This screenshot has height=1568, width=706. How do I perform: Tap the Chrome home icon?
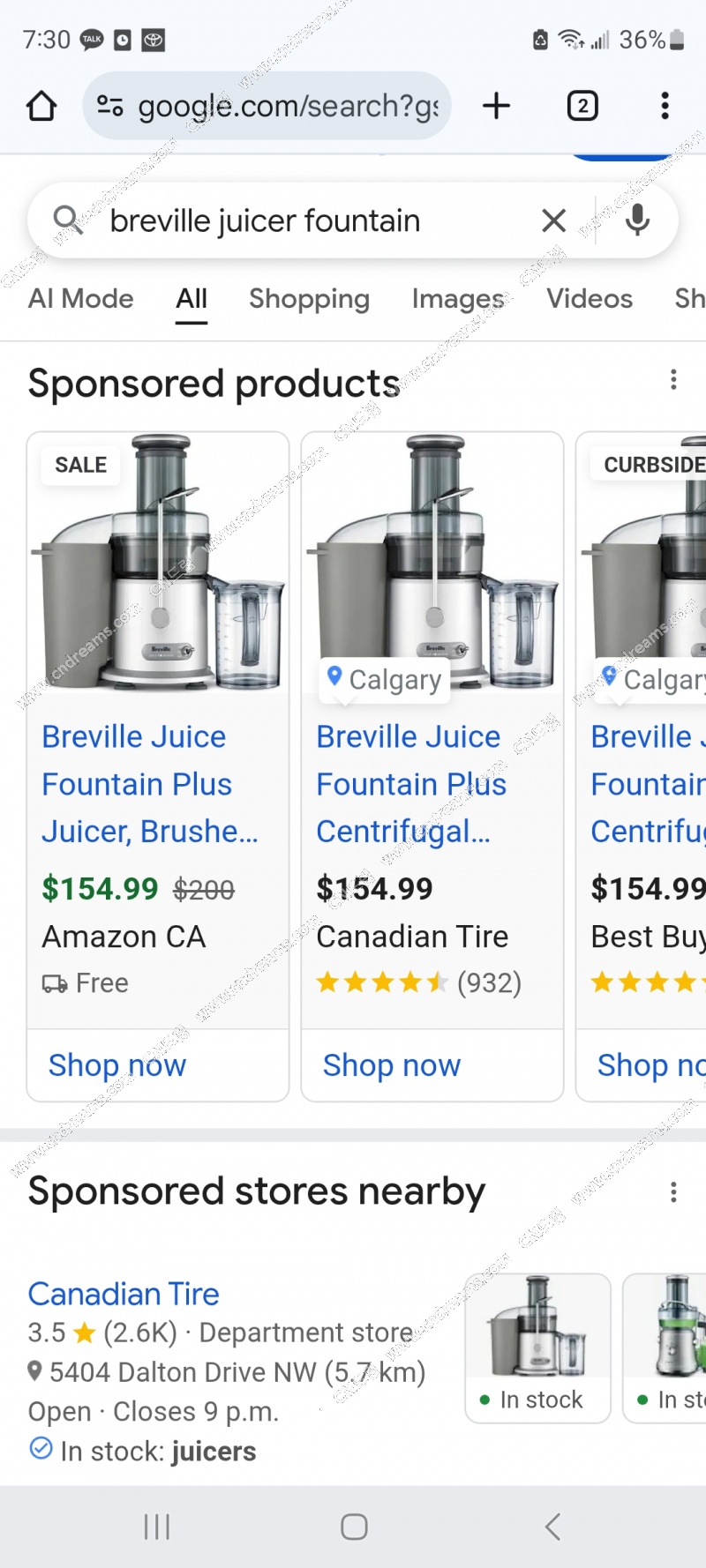41,106
